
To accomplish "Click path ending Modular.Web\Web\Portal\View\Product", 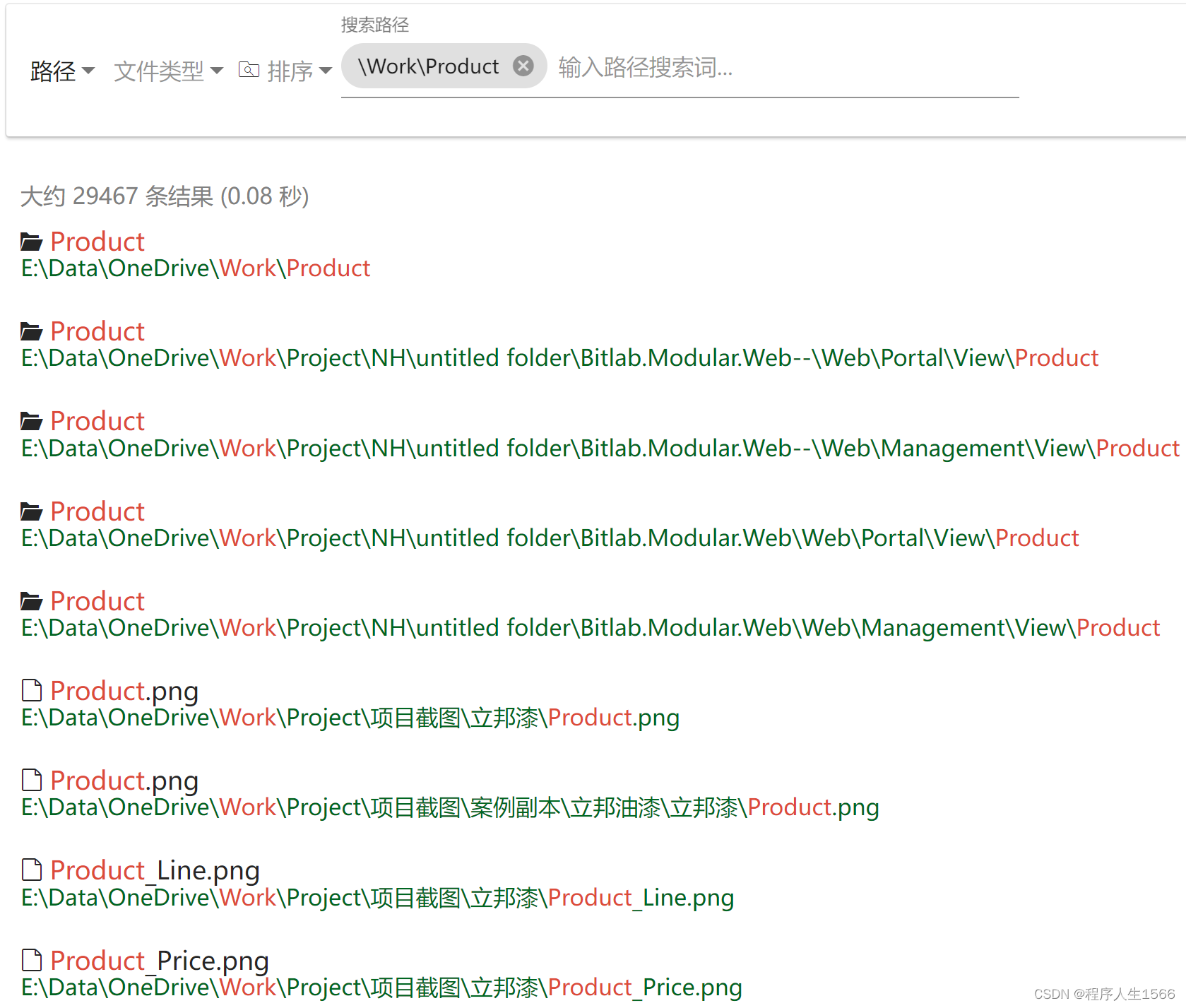I will click(x=550, y=538).
